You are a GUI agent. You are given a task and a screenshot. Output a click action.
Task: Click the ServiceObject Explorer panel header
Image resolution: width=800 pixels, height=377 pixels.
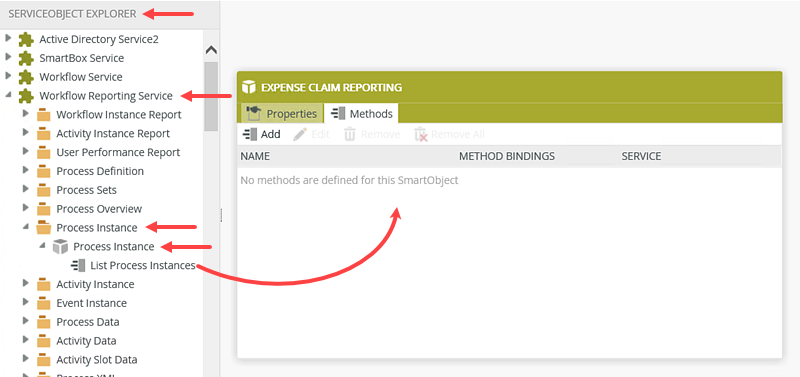110,14
